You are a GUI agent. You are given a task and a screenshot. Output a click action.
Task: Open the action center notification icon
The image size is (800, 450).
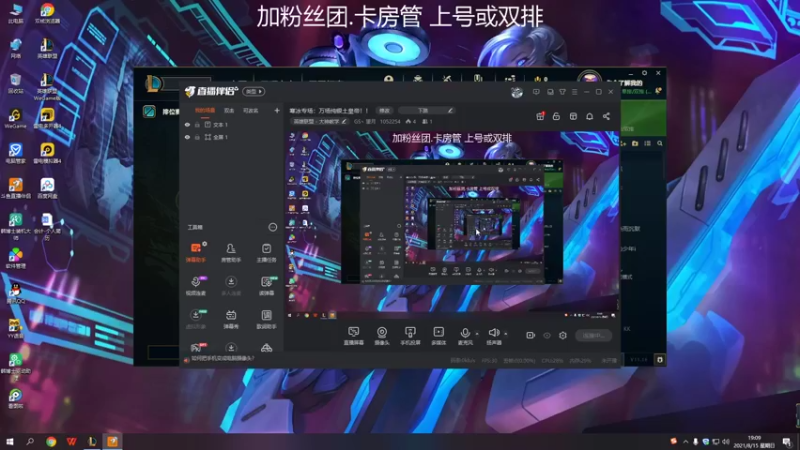point(787,441)
